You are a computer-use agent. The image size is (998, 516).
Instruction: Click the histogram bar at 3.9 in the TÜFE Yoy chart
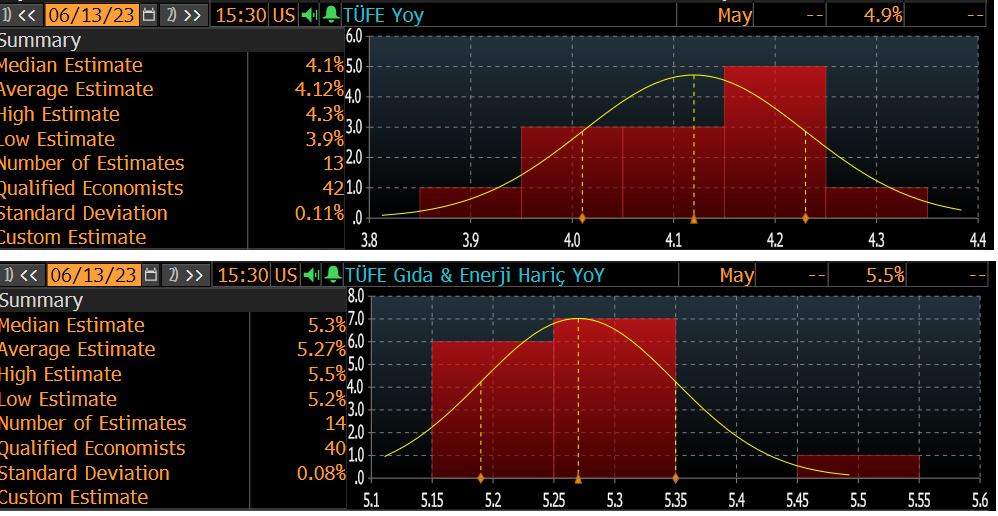[470, 202]
